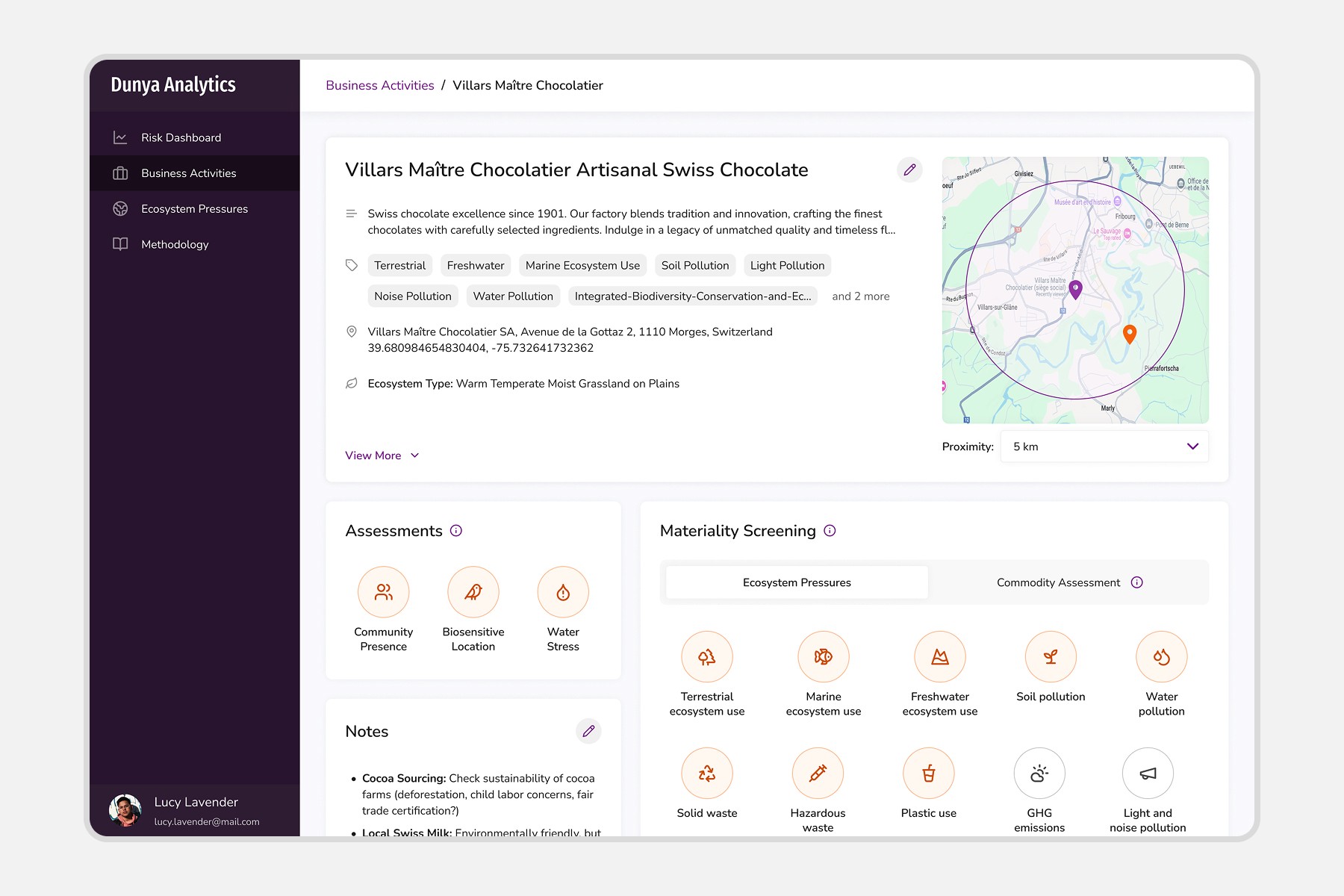The height and width of the screenshot is (896, 1344).
Task: Select the Freshwater ecosystem use icon
Action: click(940, 657)
